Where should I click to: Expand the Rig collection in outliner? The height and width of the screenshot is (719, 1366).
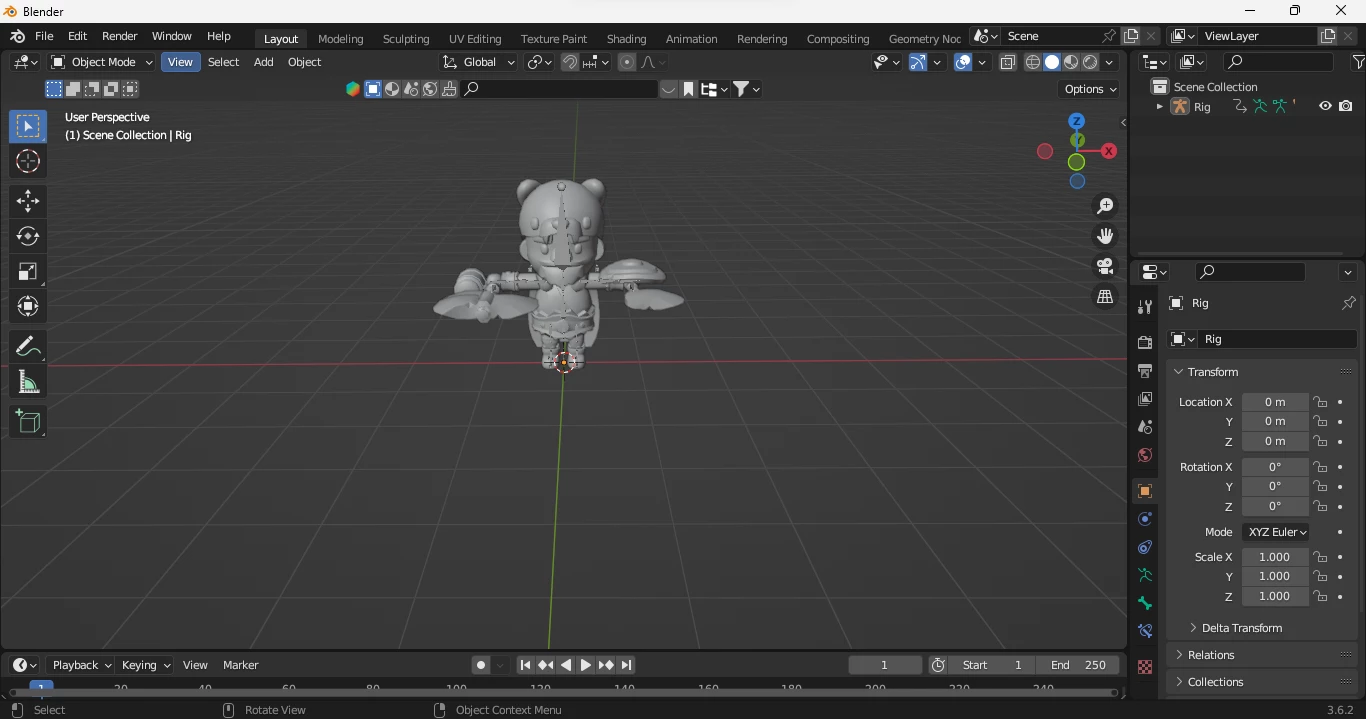[1159, 106]
